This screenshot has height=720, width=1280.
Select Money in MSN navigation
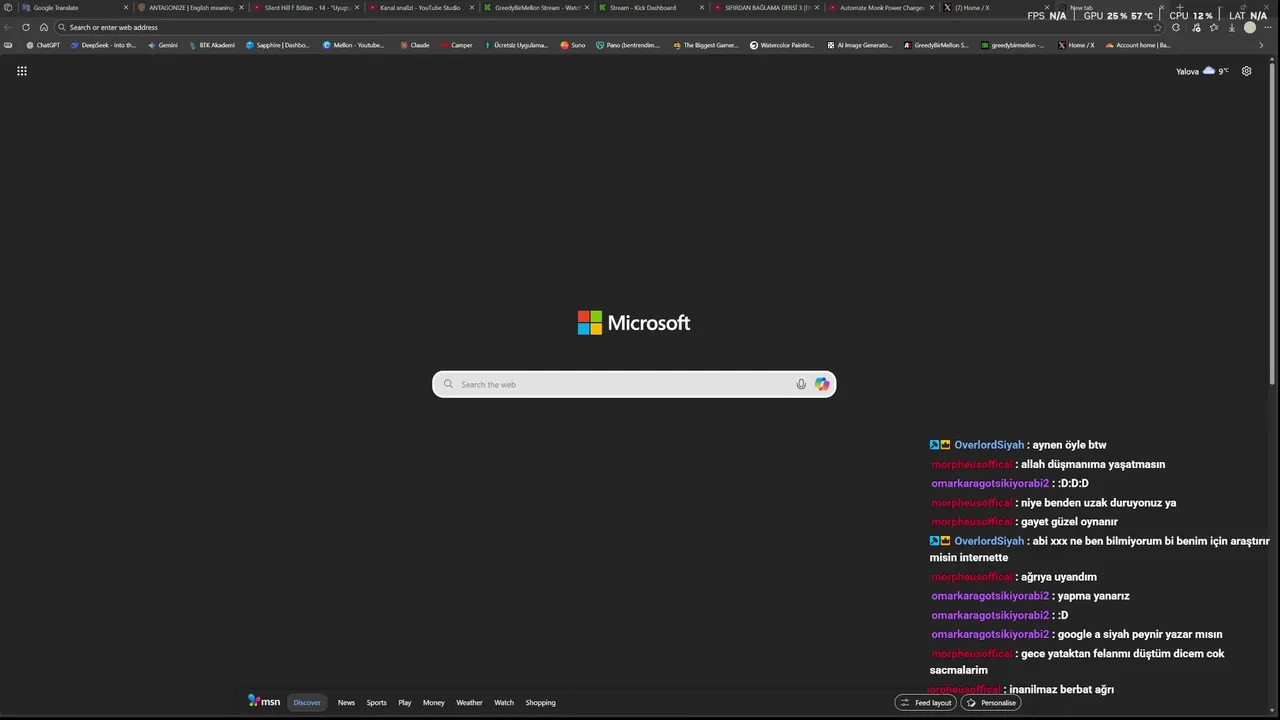coord(433,702)
